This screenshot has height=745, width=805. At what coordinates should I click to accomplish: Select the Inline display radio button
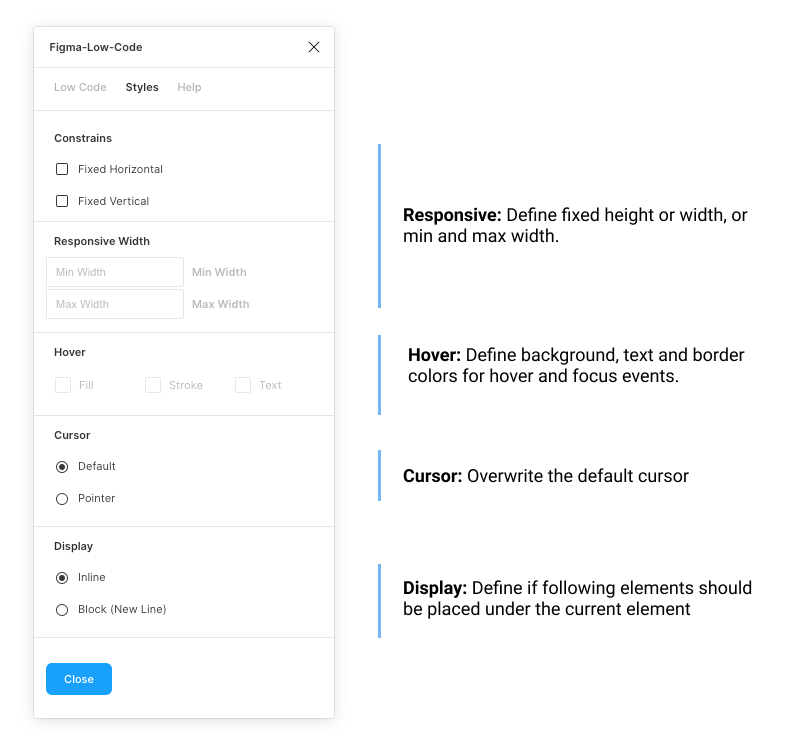pyautogui.click(x=62, y=578)
